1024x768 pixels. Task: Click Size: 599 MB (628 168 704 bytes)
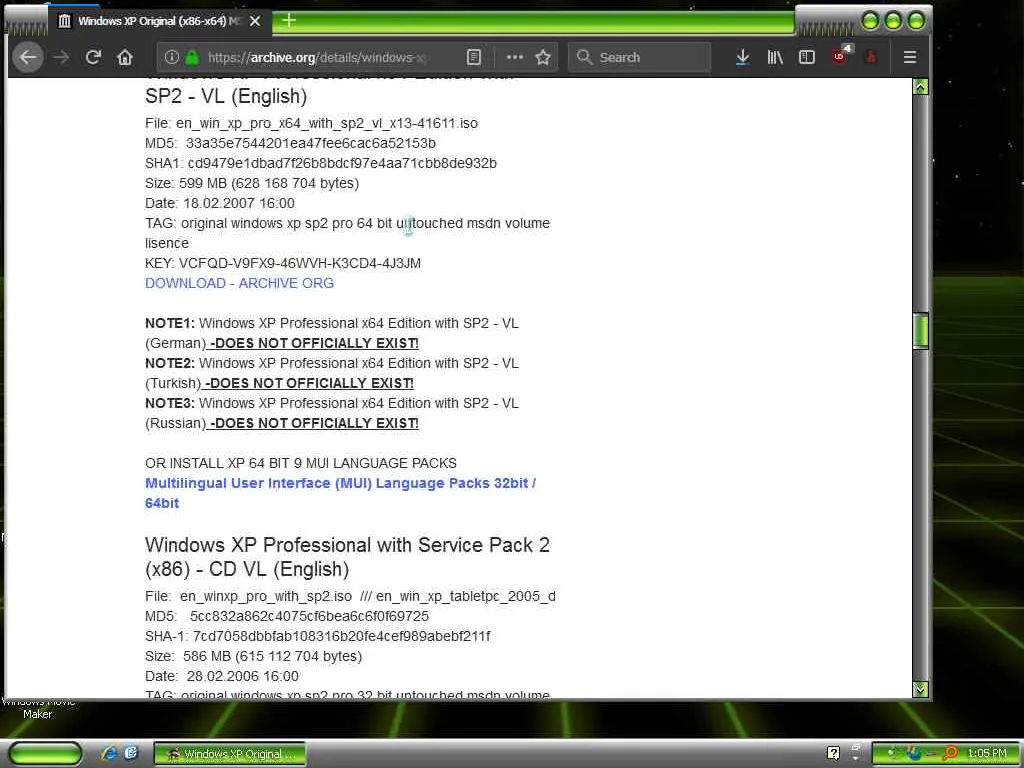pos(252,184)
